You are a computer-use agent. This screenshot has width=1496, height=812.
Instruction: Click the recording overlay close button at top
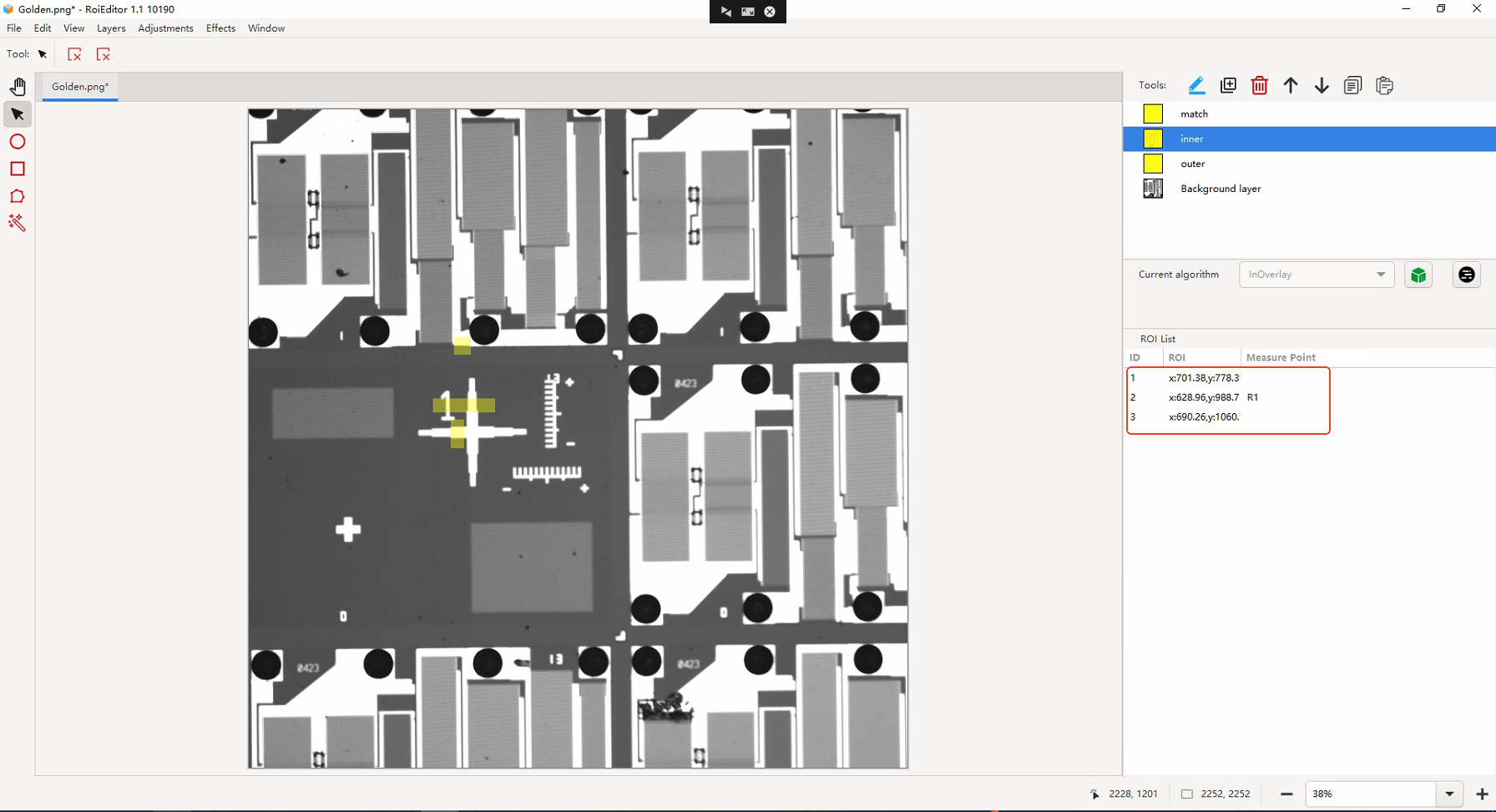[770, 12]
